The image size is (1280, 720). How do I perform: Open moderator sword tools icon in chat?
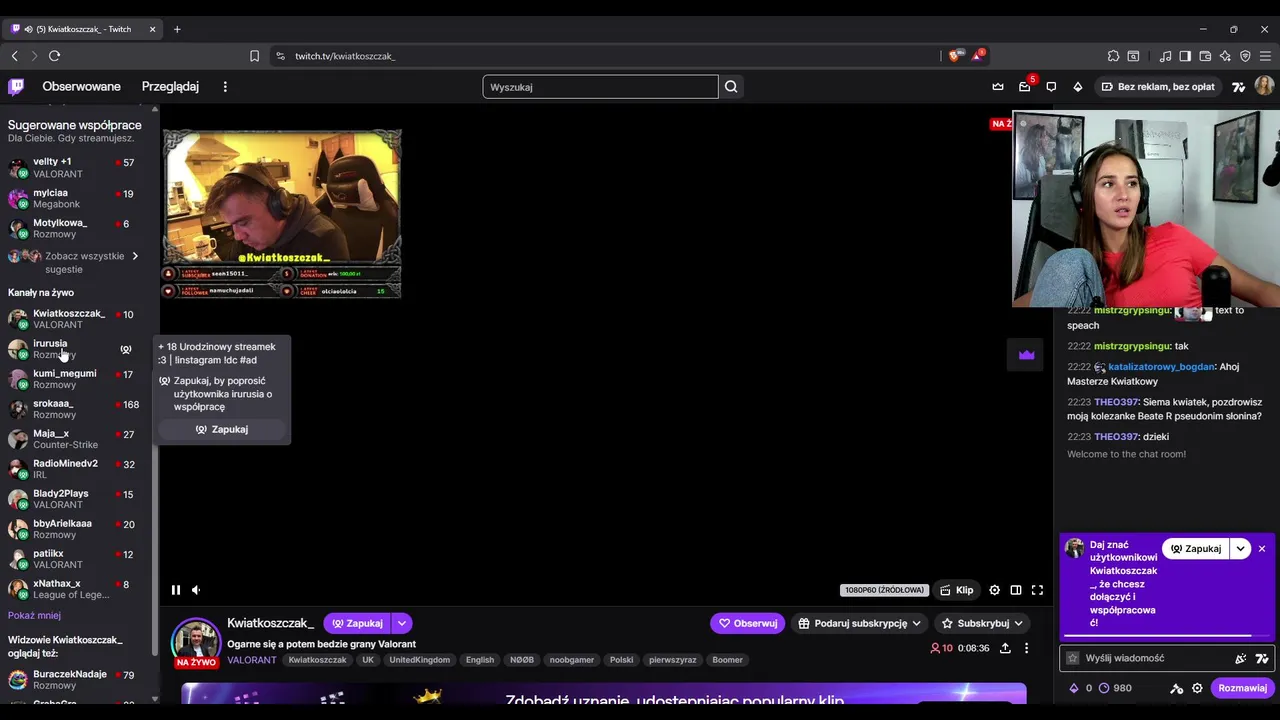pos(1177,688)
